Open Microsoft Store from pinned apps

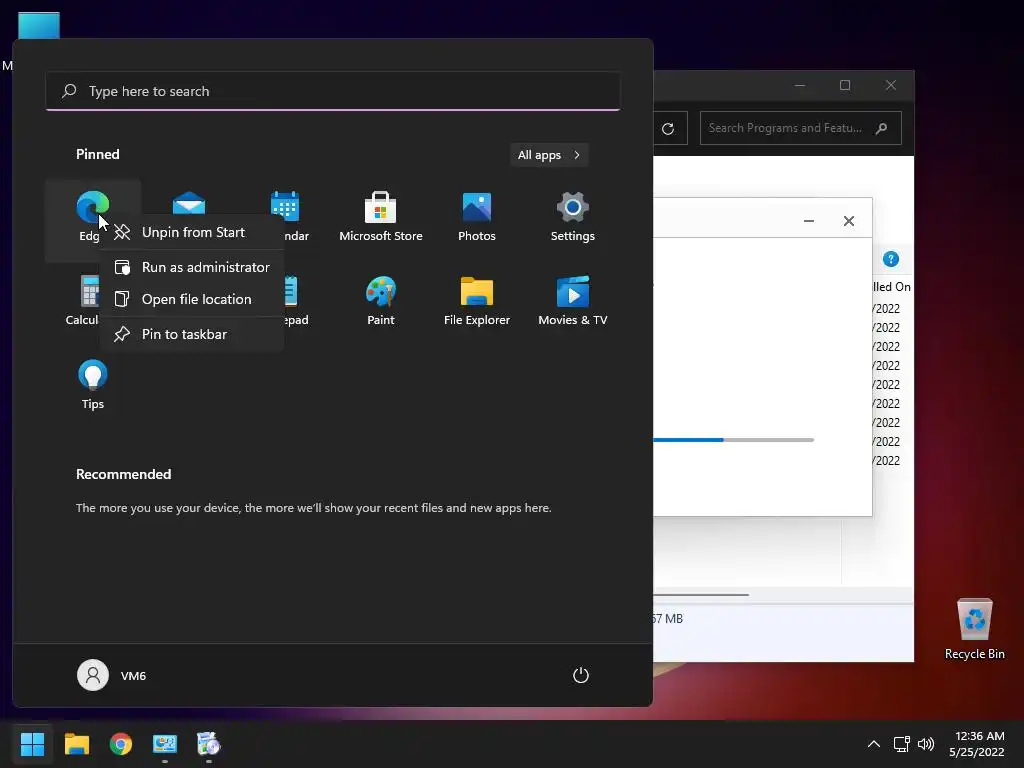coord(381,216)
